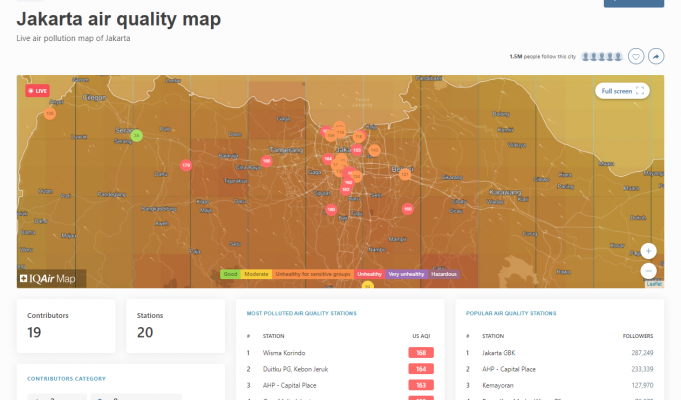Select the Good legend swatch
The image size is (681, 400).
tap(230, 274)
